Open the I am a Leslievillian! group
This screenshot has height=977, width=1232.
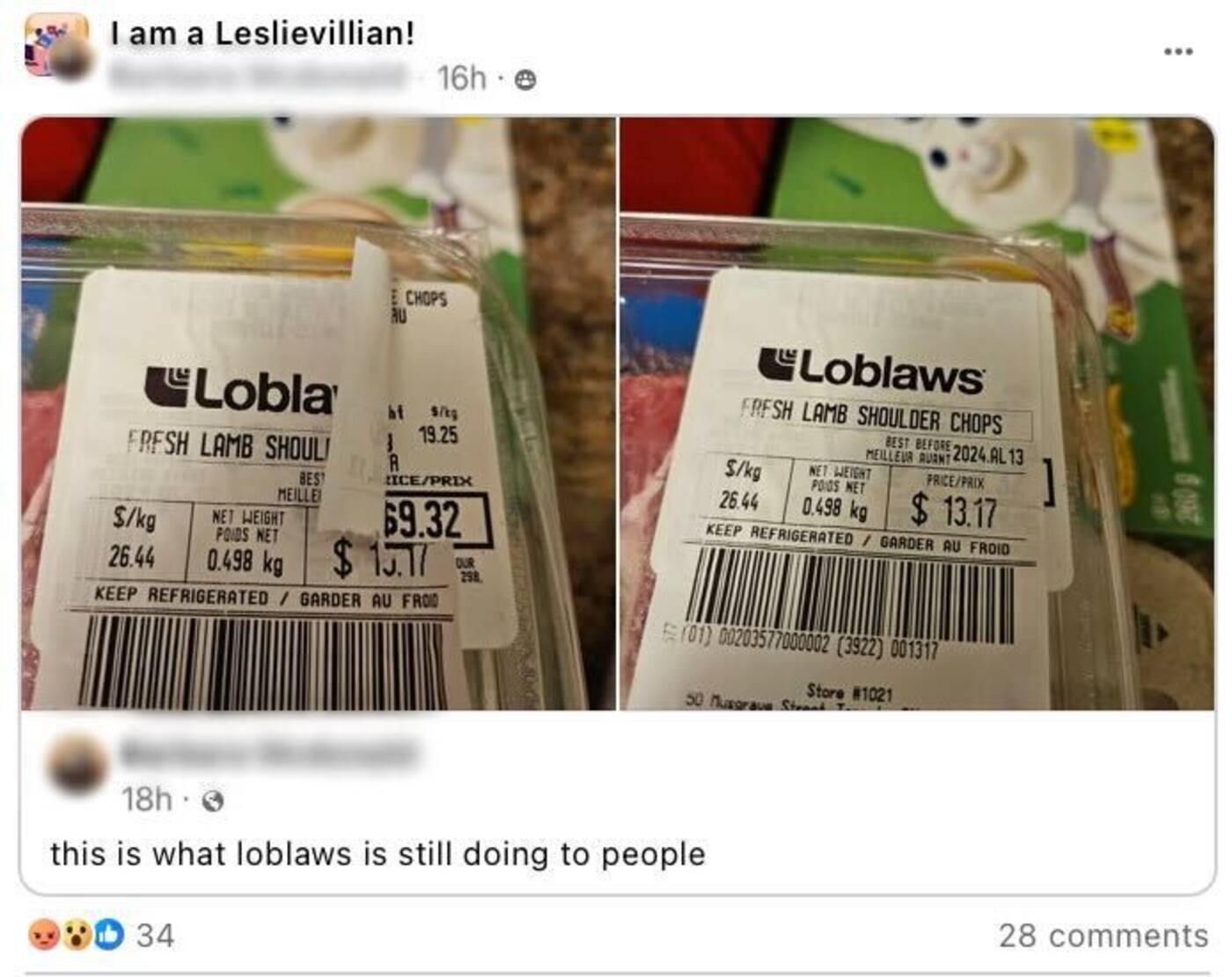(x=262, y=33)
